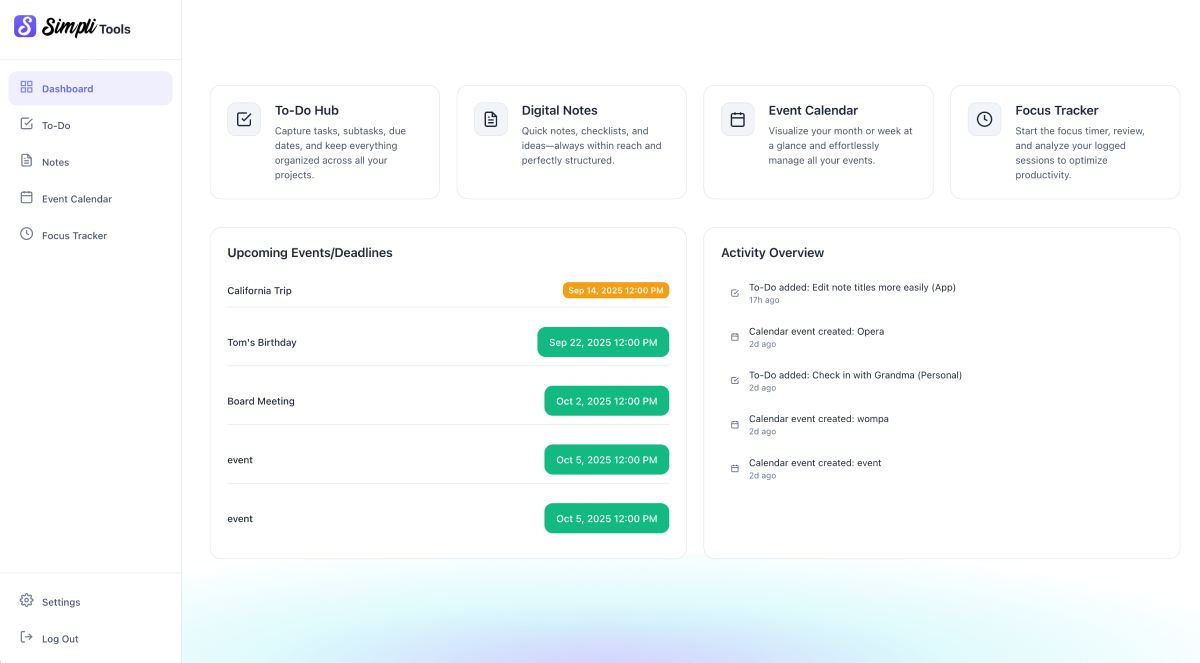Click the Digital Notes document icon
The image size is (1200, 663).
click(x=491, y=119)
